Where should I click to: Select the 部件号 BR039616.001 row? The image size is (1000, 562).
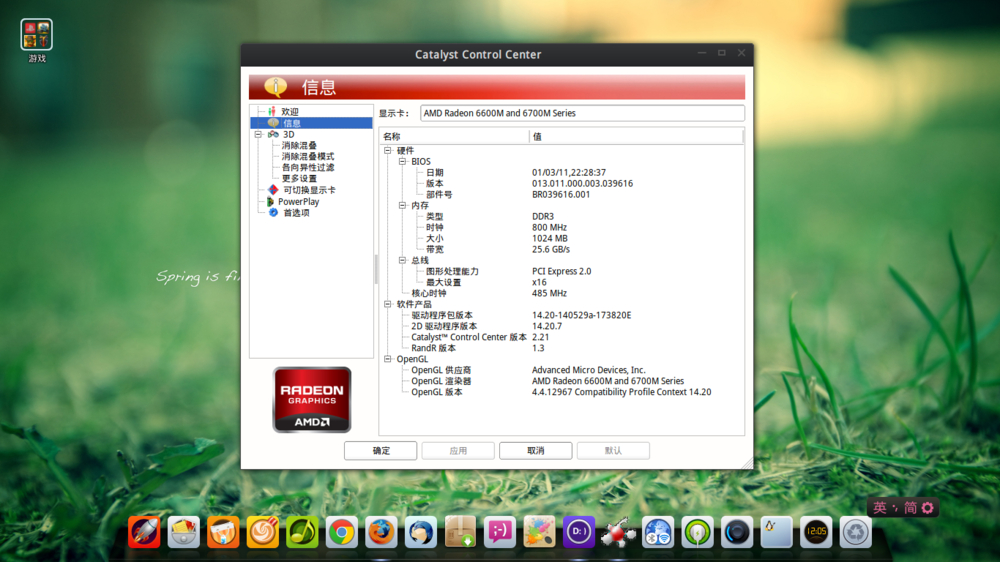pyautogui.click(x=561, y=195)
